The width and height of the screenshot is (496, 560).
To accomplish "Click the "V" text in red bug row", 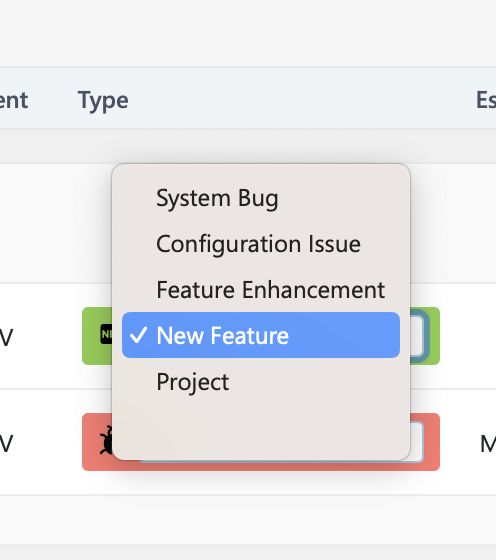I will (x=6, y=444).
